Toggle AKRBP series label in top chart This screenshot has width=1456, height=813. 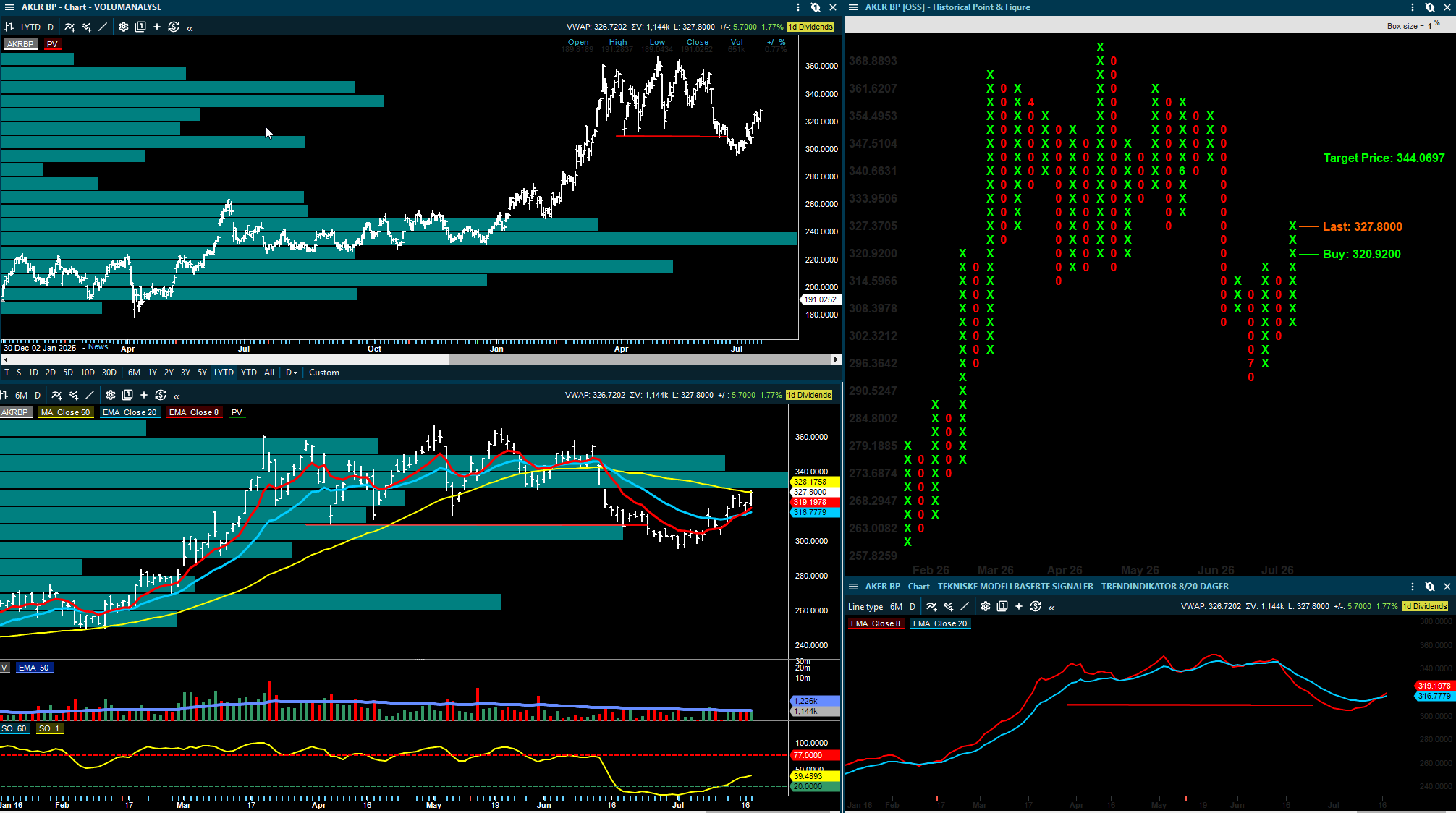(x=20, y=44)
